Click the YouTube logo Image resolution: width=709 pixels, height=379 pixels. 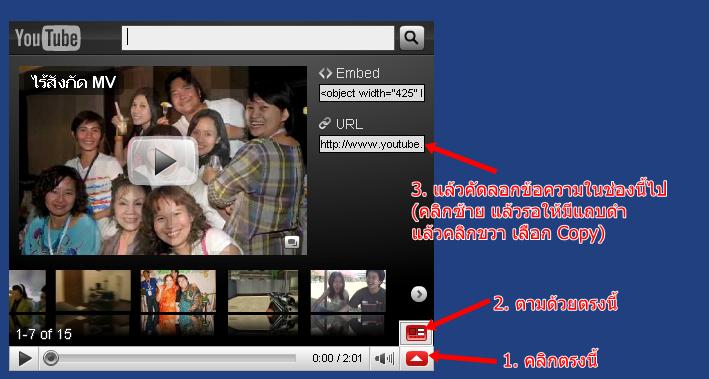coord(47,38)
